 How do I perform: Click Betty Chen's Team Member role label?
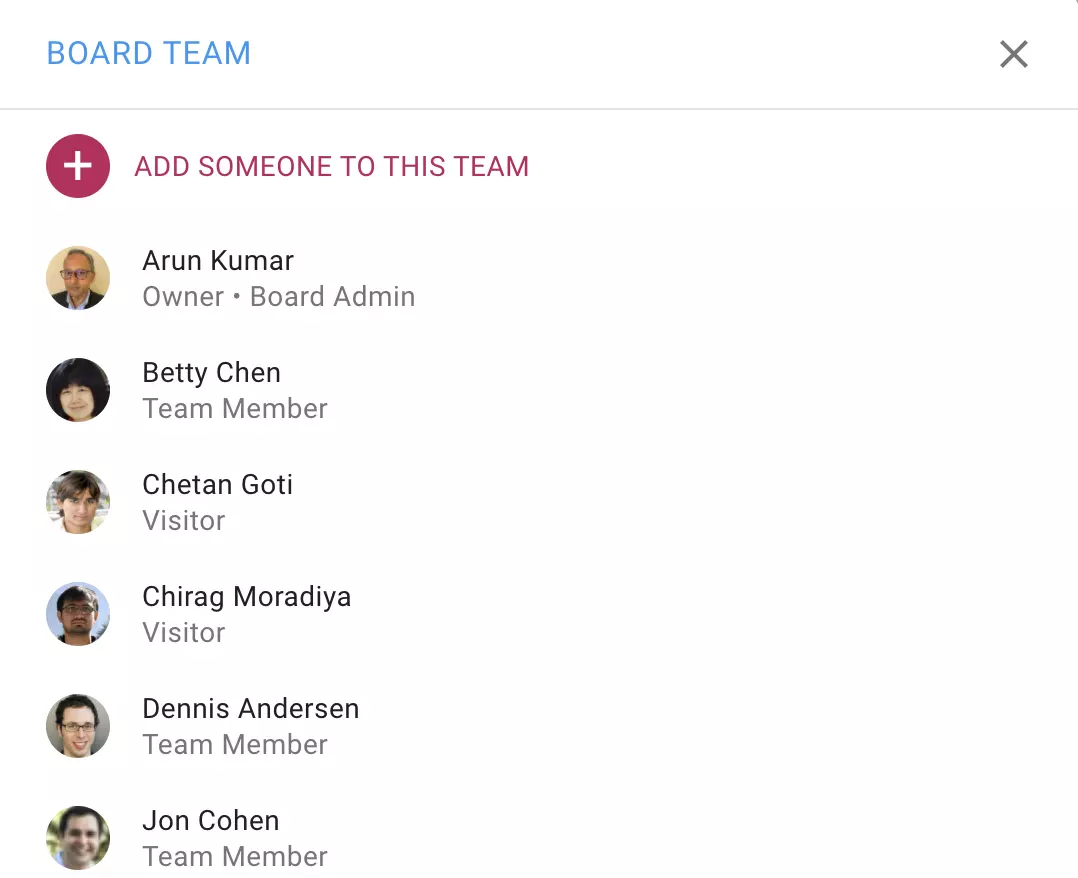point(235,409)
